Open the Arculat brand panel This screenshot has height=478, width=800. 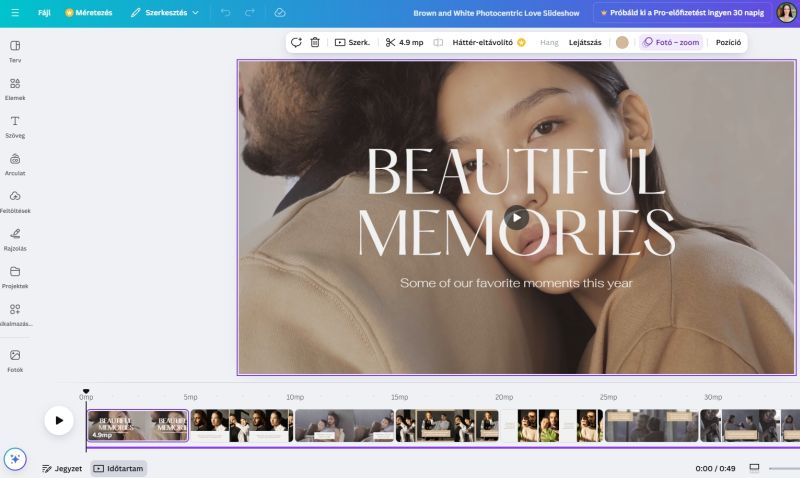click(15, 164)
